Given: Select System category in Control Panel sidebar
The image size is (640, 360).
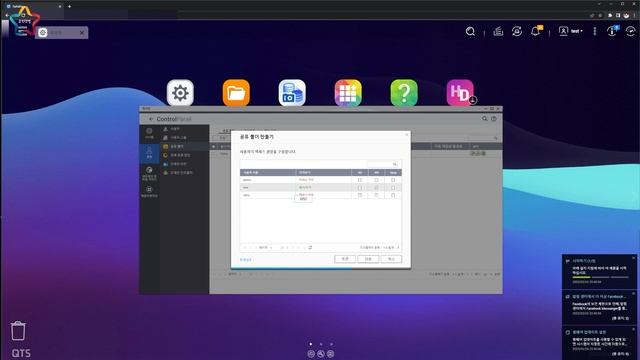Looking at the screenshot, I should 149,133.
